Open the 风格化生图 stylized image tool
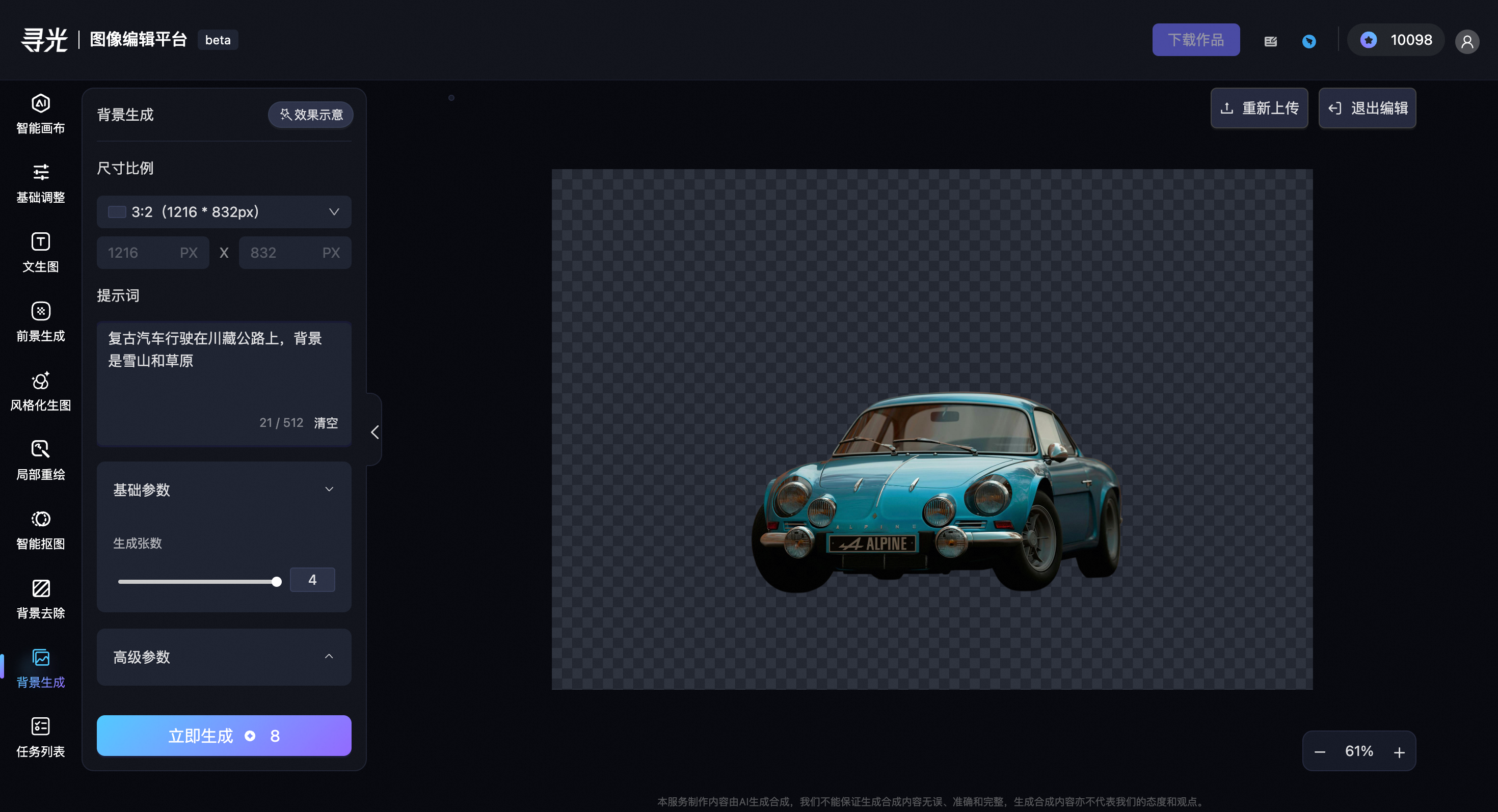Image resolution: width=1498 pixels, height=812 pixels. coord(40,391)
